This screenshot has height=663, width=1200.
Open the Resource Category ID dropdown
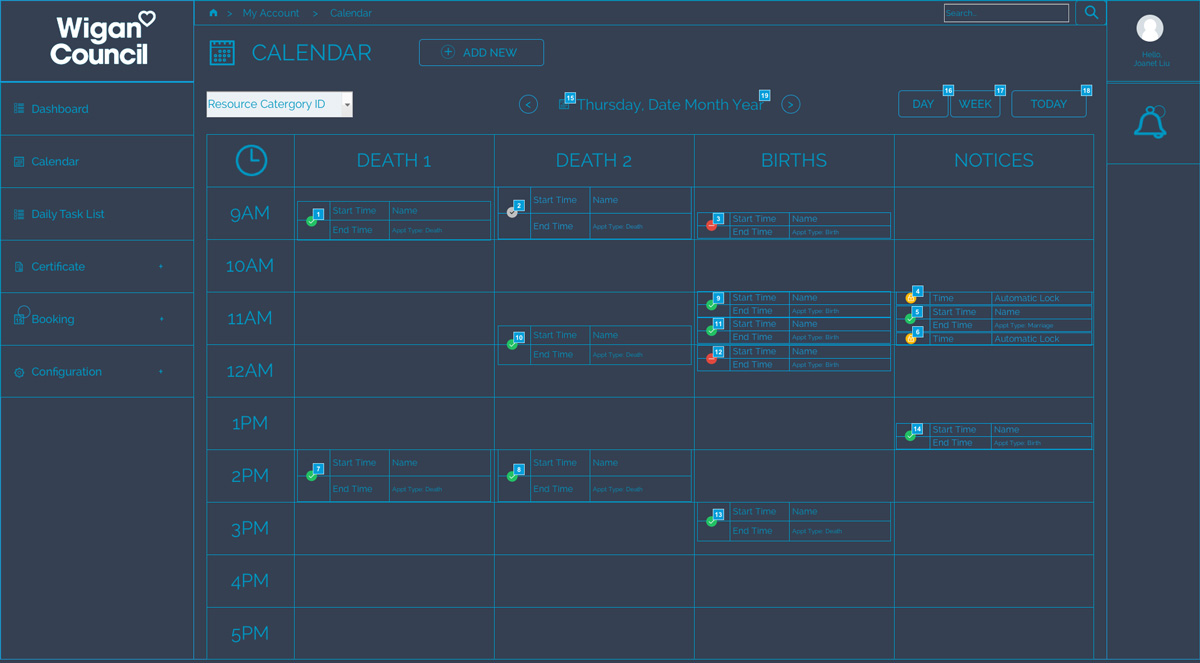[x=278, y=103]
